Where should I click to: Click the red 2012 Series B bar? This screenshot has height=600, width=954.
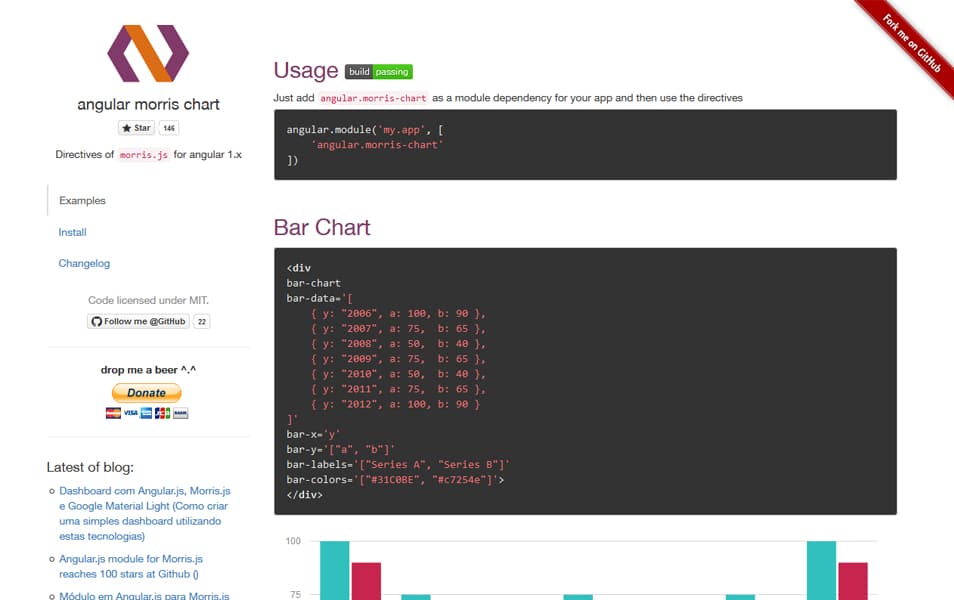pyautogui.click(x=853, y=581)
